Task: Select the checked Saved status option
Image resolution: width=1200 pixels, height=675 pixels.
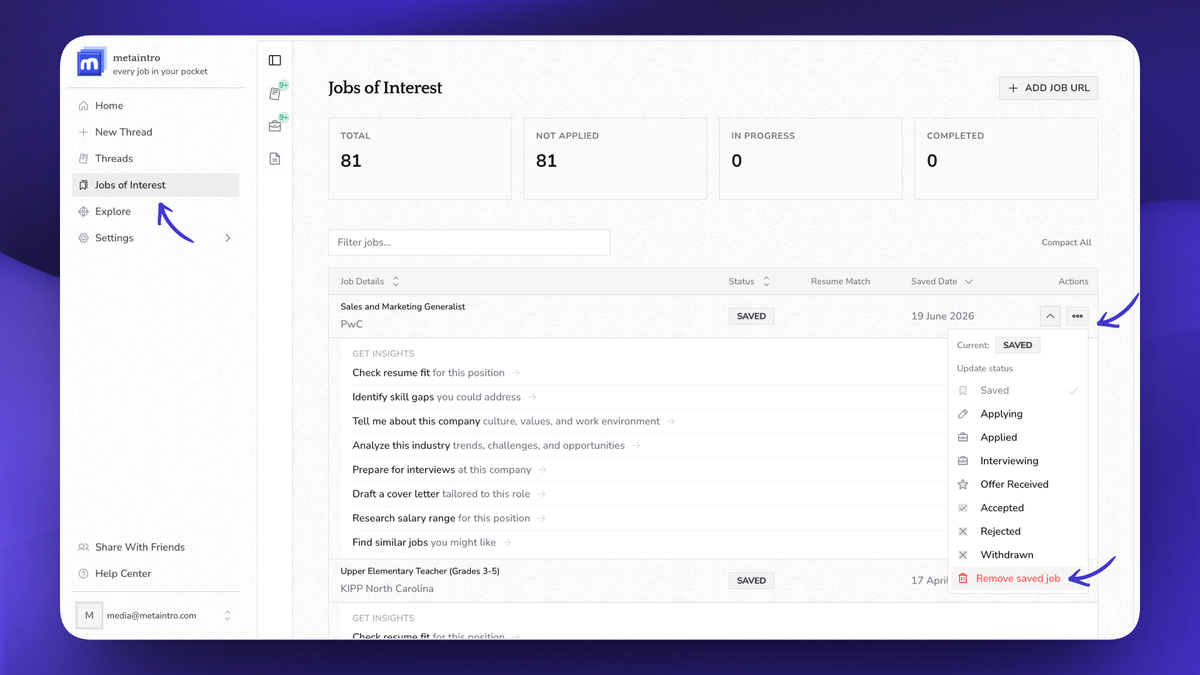Action: click(1017, 390)
